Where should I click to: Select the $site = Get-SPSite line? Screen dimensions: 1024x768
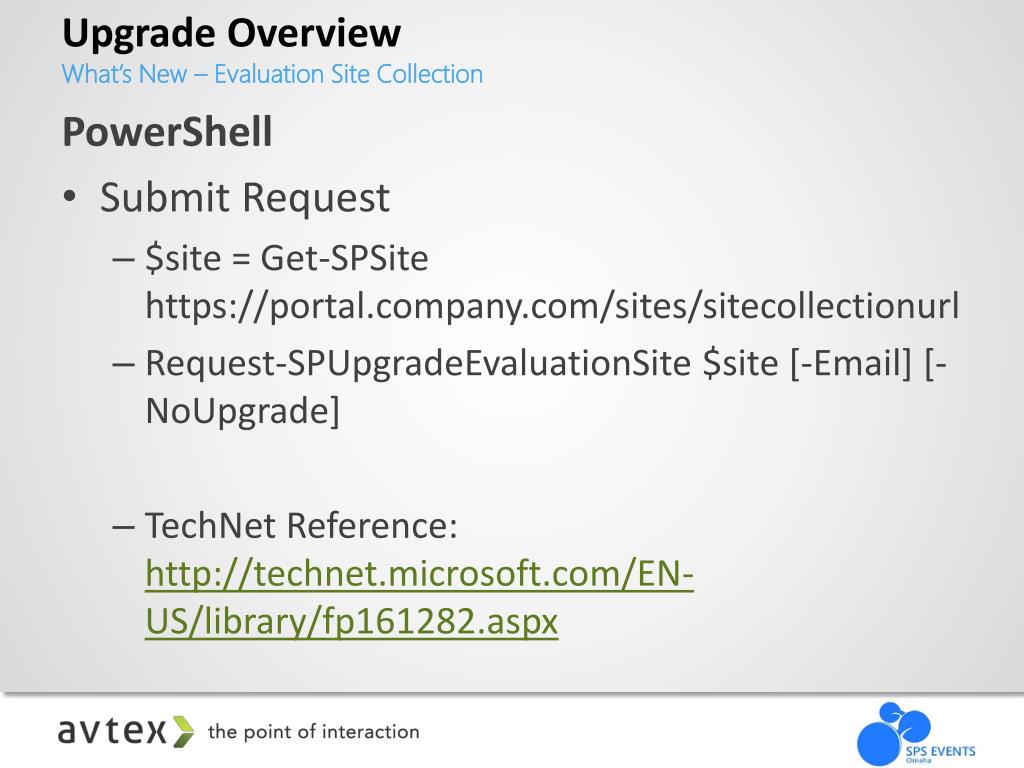point(287,258)
